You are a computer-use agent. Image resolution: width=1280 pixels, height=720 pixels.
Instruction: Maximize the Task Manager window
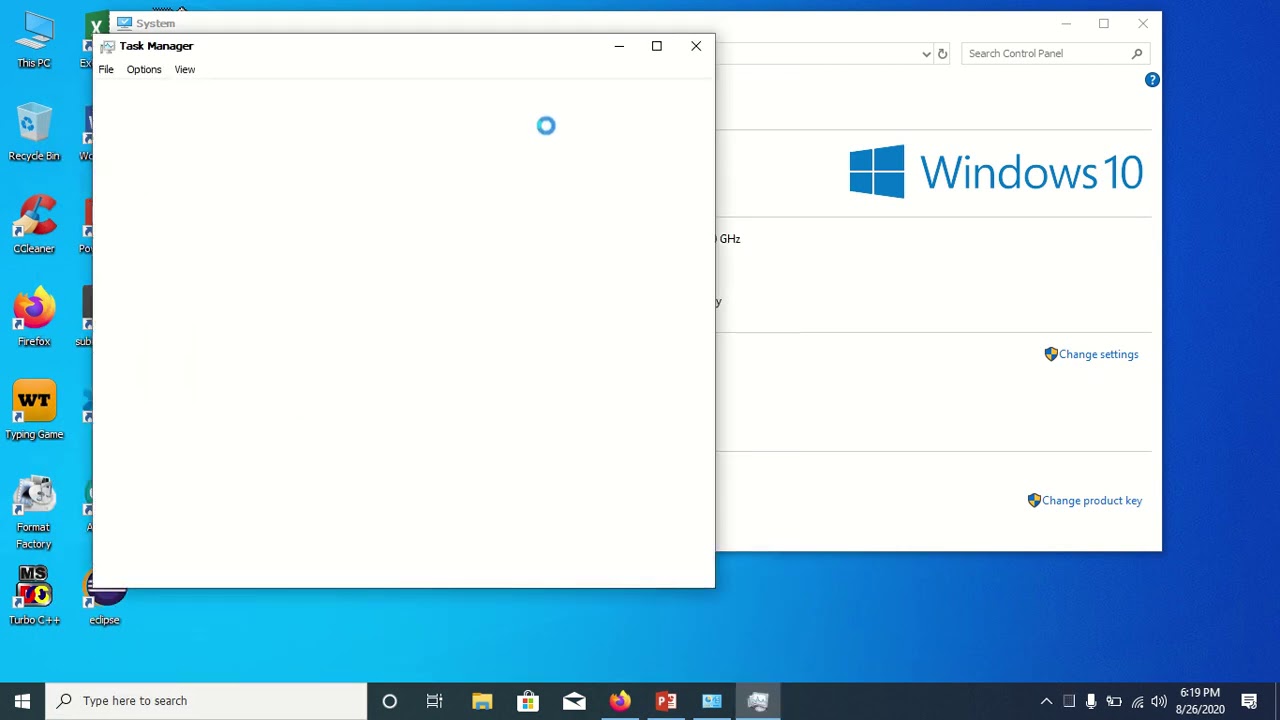pos(657,46)
